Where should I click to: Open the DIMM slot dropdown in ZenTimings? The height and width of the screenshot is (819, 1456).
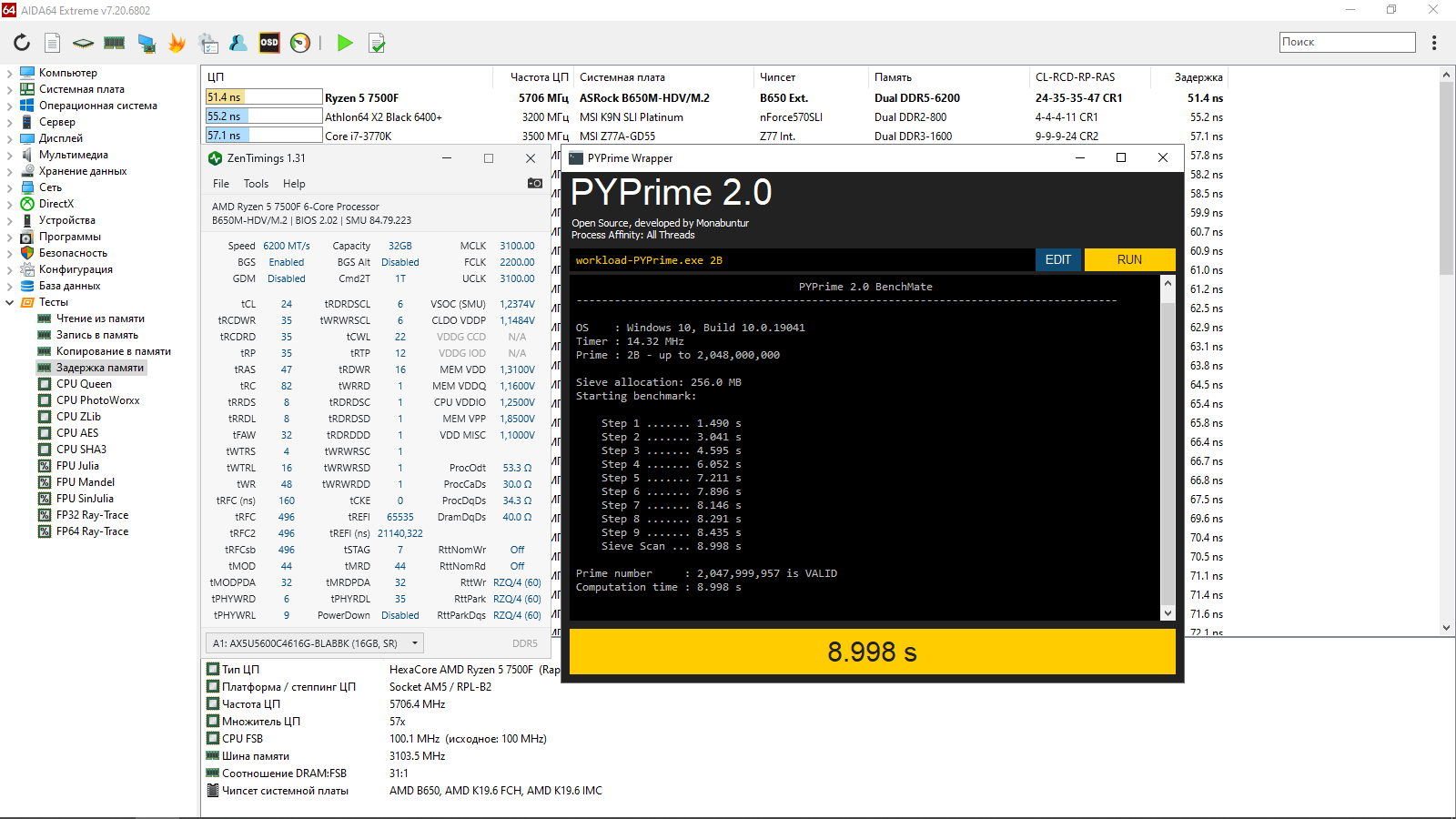point(315,643)
